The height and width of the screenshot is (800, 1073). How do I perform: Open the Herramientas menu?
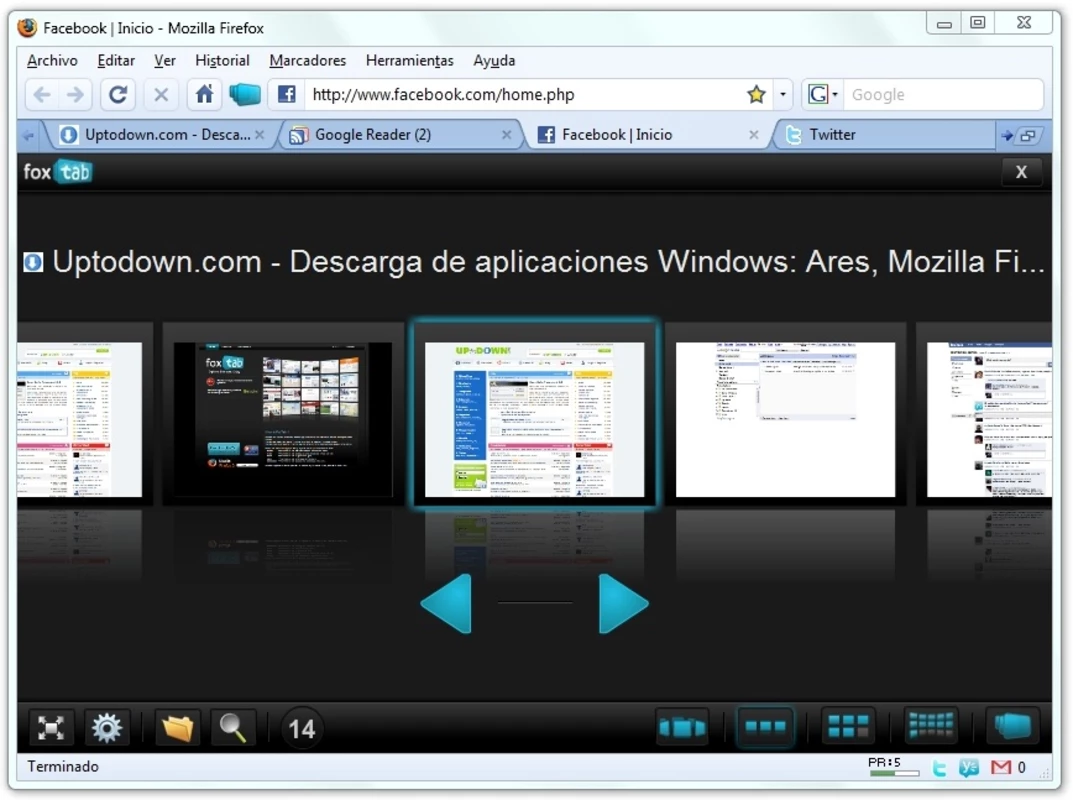pos(410,60)
